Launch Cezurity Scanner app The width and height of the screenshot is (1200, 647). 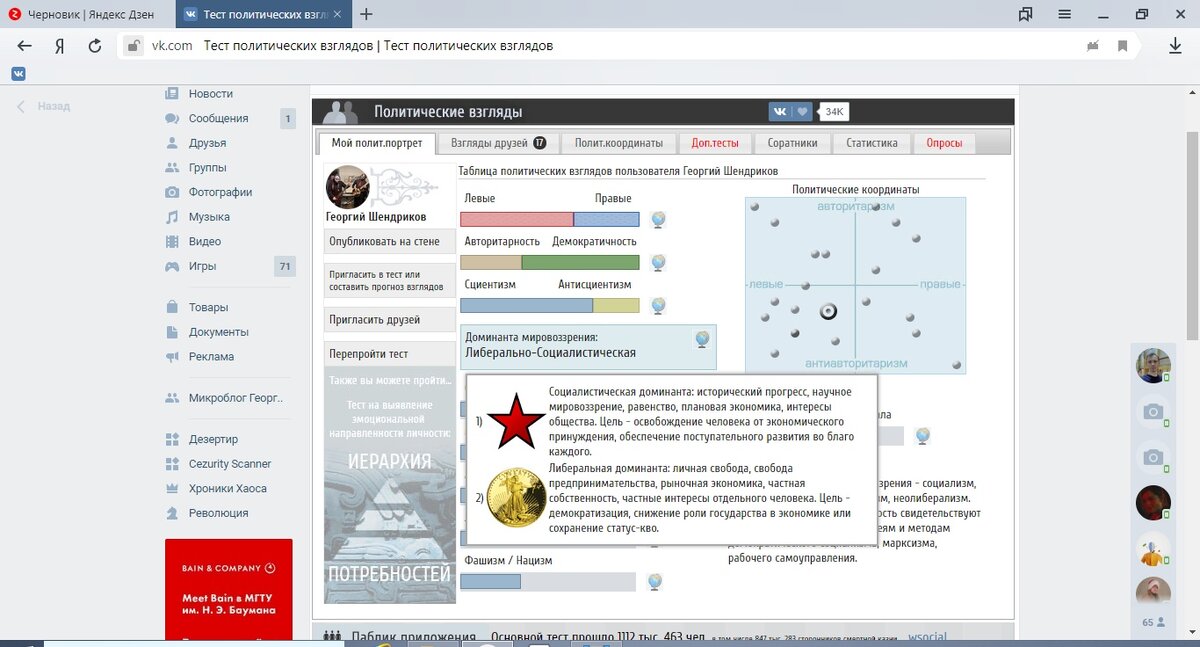[230, 464]
